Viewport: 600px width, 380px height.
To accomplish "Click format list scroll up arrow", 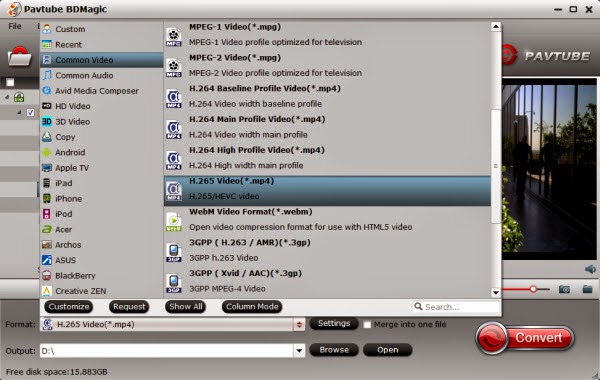I will (x=496, y=27).
